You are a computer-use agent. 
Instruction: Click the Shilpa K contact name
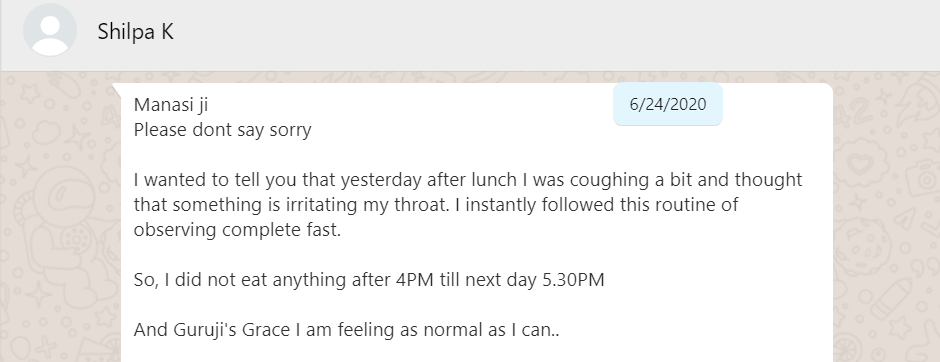tap(135, 31)
